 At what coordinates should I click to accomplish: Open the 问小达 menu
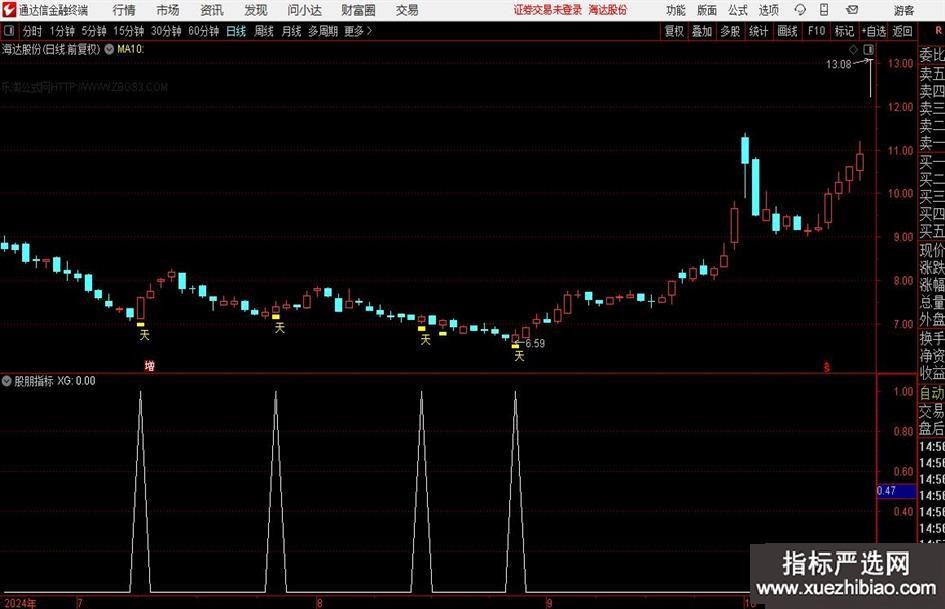(x=304, y=10)
